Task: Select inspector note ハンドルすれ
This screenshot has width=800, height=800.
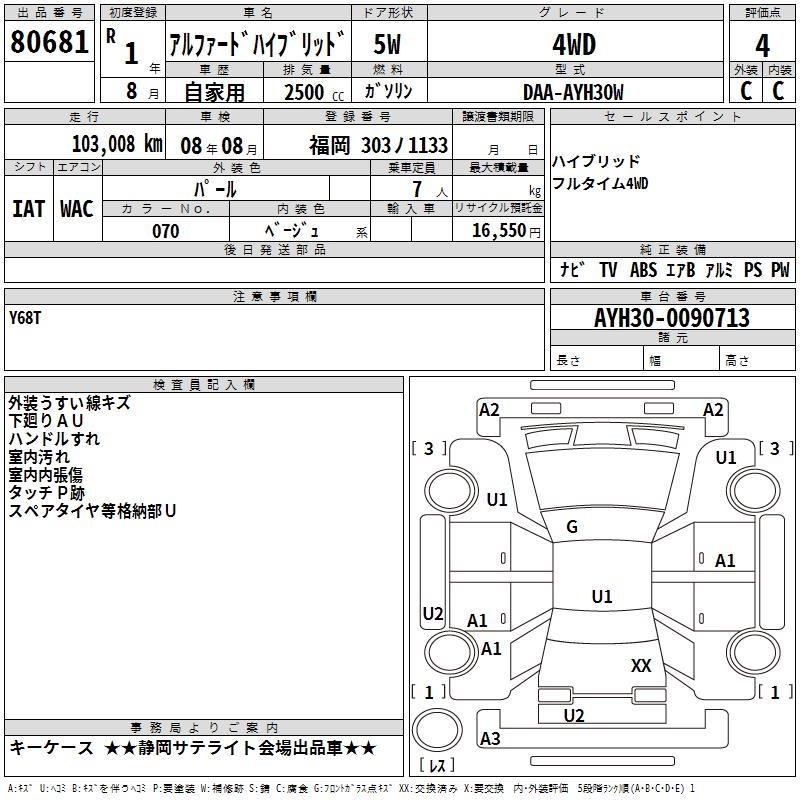Action: (54, 439)
